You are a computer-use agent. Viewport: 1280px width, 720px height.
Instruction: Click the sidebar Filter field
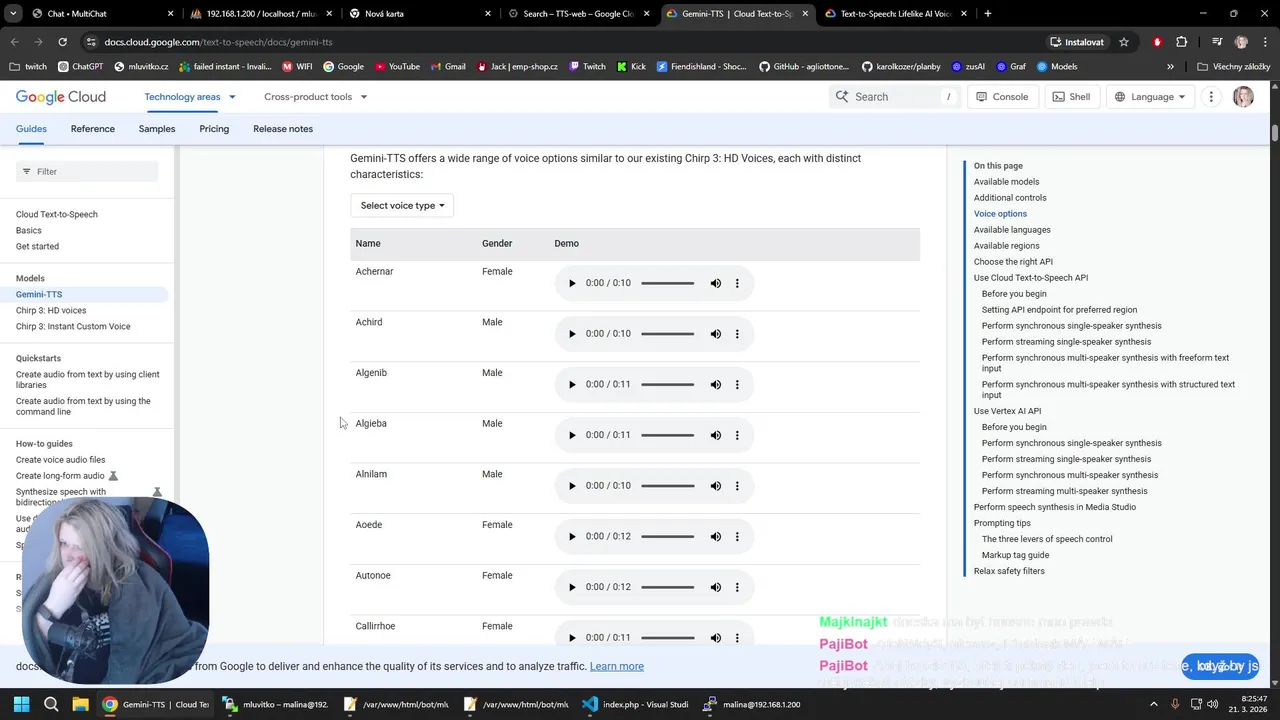click(x=87, y=172)
